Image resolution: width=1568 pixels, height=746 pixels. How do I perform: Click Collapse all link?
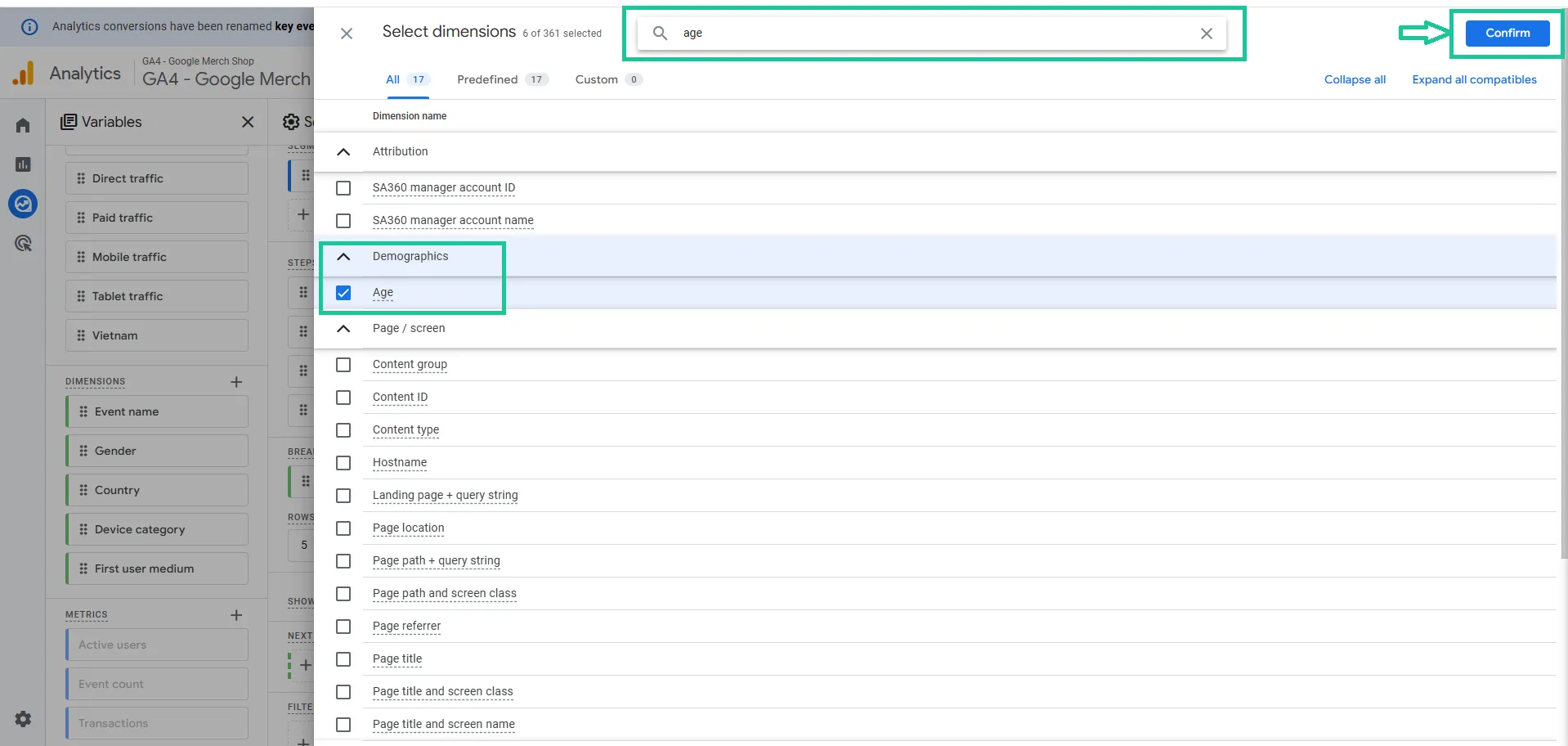pos(1355,79)
